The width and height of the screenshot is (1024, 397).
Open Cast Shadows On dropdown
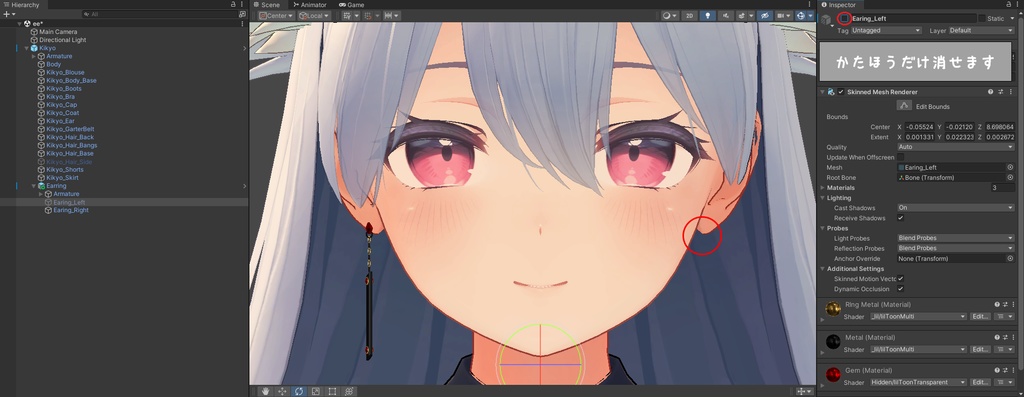coord(955,208)
